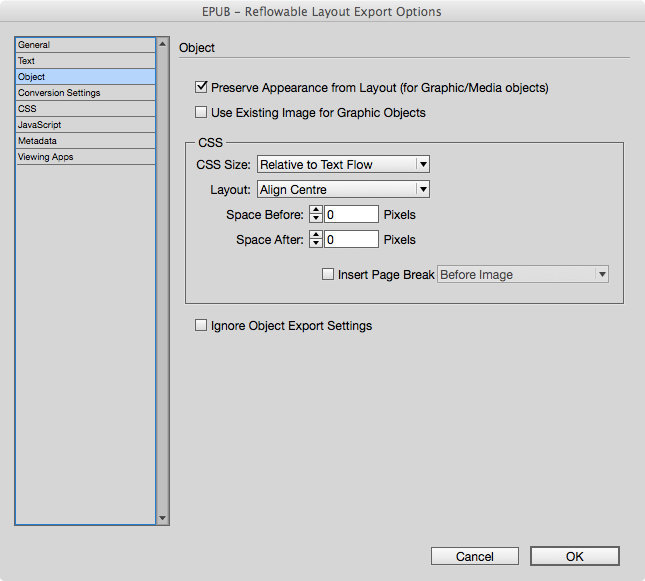Open the Before Image page break dropdown
This screenshot has height=581, width=645.
(523, 275)
